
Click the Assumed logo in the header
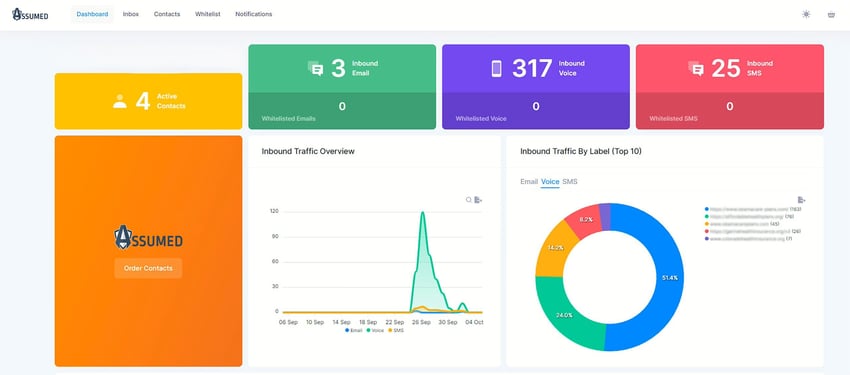(x=30, y=15)
